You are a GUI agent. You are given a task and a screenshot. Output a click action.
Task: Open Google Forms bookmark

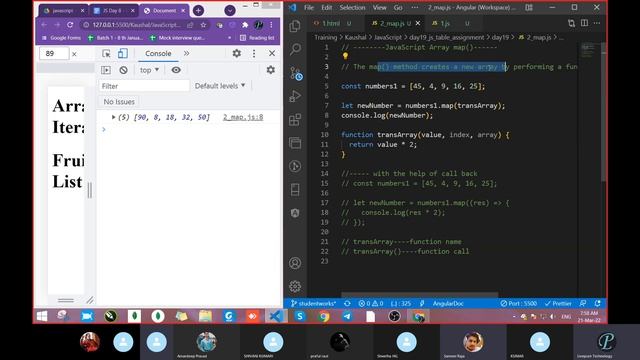[x=61, y=38]
